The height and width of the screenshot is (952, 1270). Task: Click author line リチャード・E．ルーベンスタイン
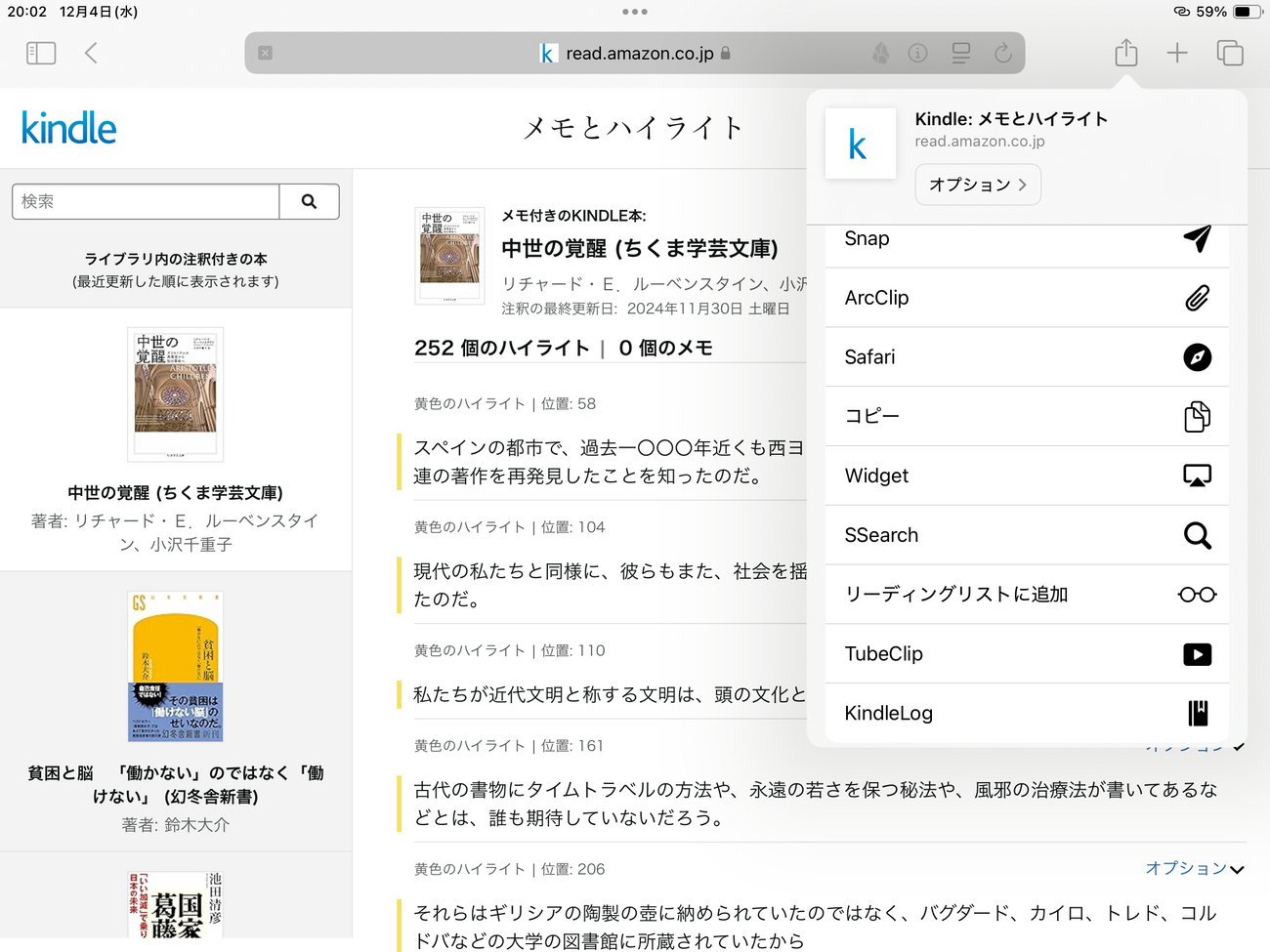click(x=655, y=283)
